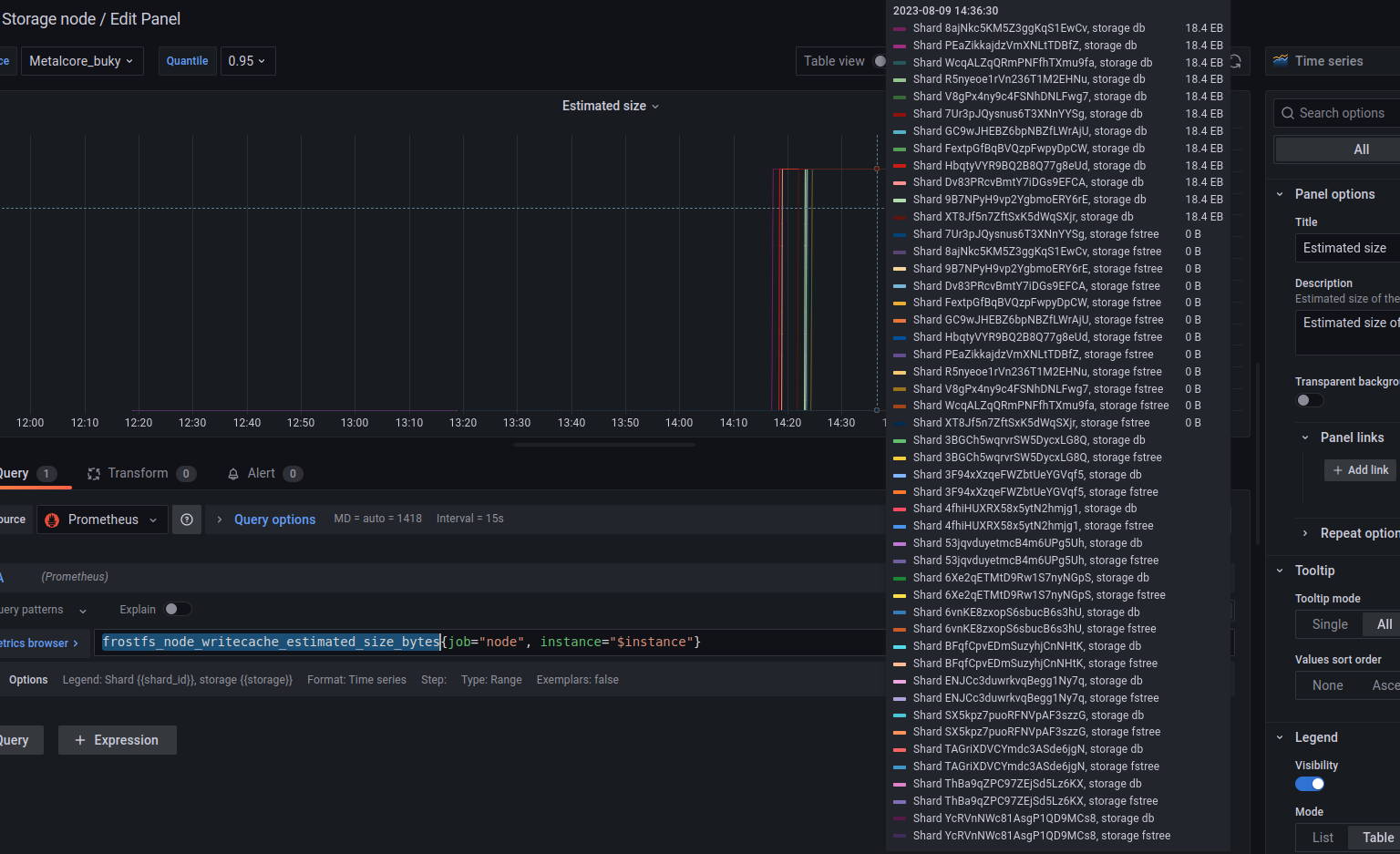Viewport: 1400px width, 854px height.
Task: Click the plus icon on Expression button
Action: click(80, 740)
